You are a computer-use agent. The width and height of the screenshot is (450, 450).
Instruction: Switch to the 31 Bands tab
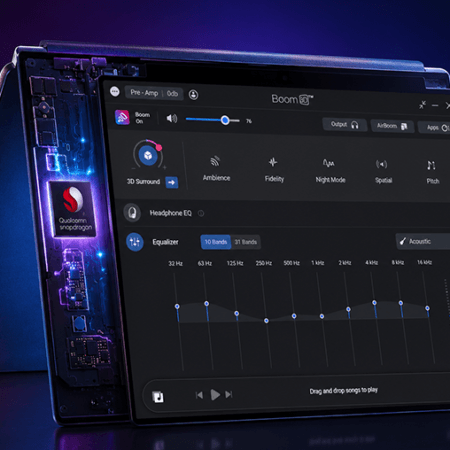(x=246, y=242)
